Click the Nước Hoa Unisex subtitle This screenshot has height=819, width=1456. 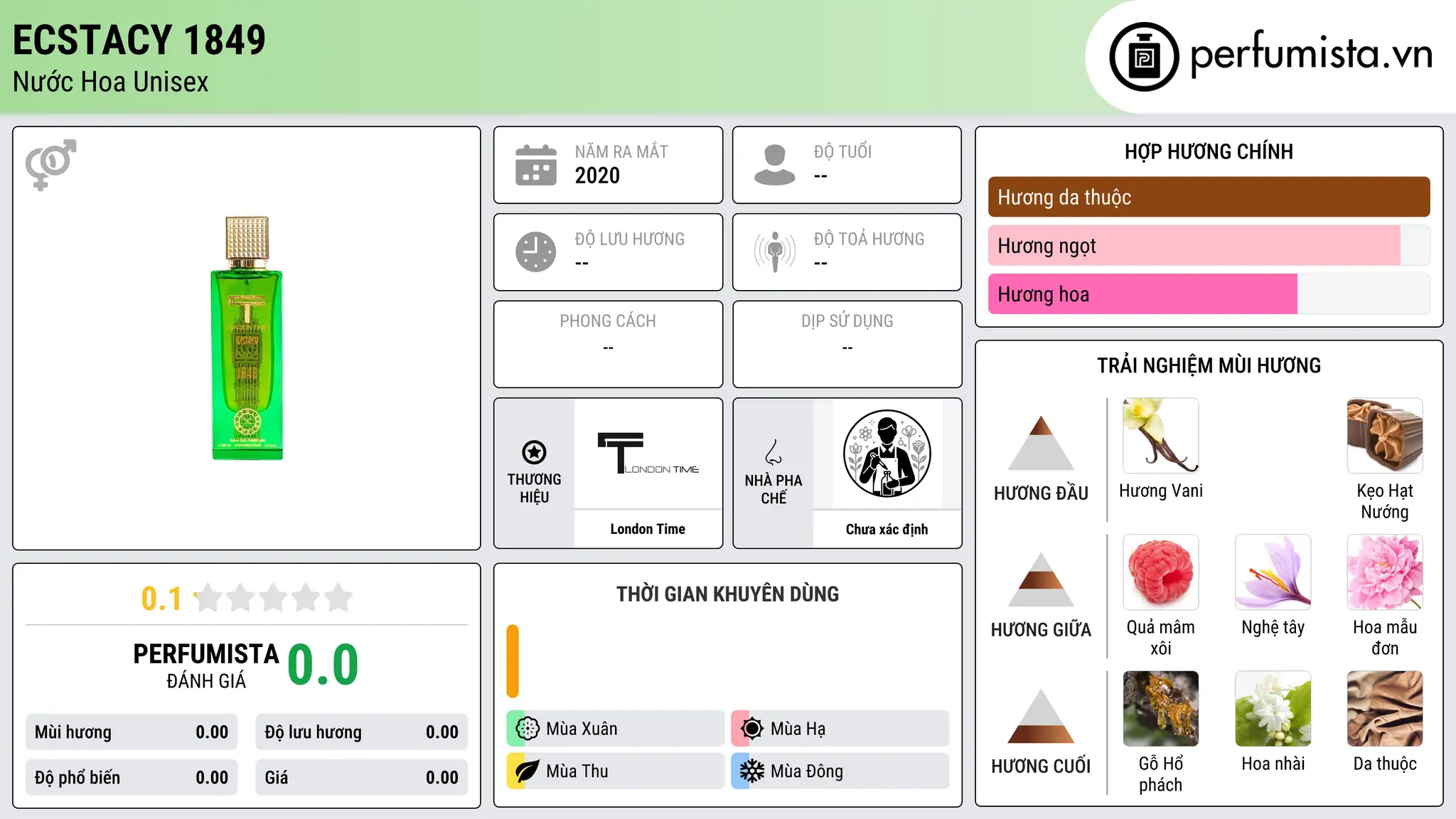point(111,82)
